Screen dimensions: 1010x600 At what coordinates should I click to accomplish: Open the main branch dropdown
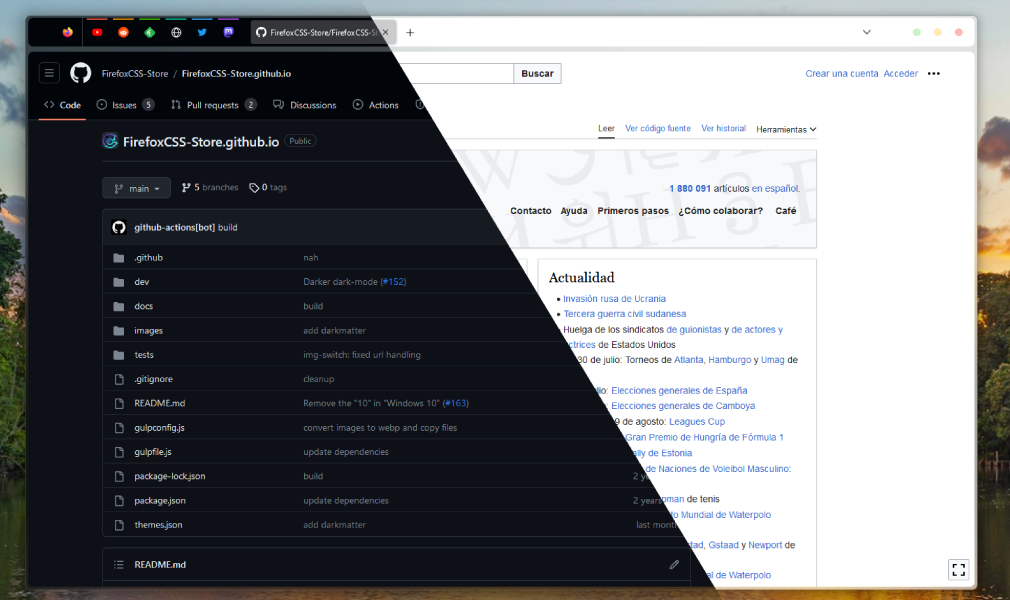[x=137, y=188]
